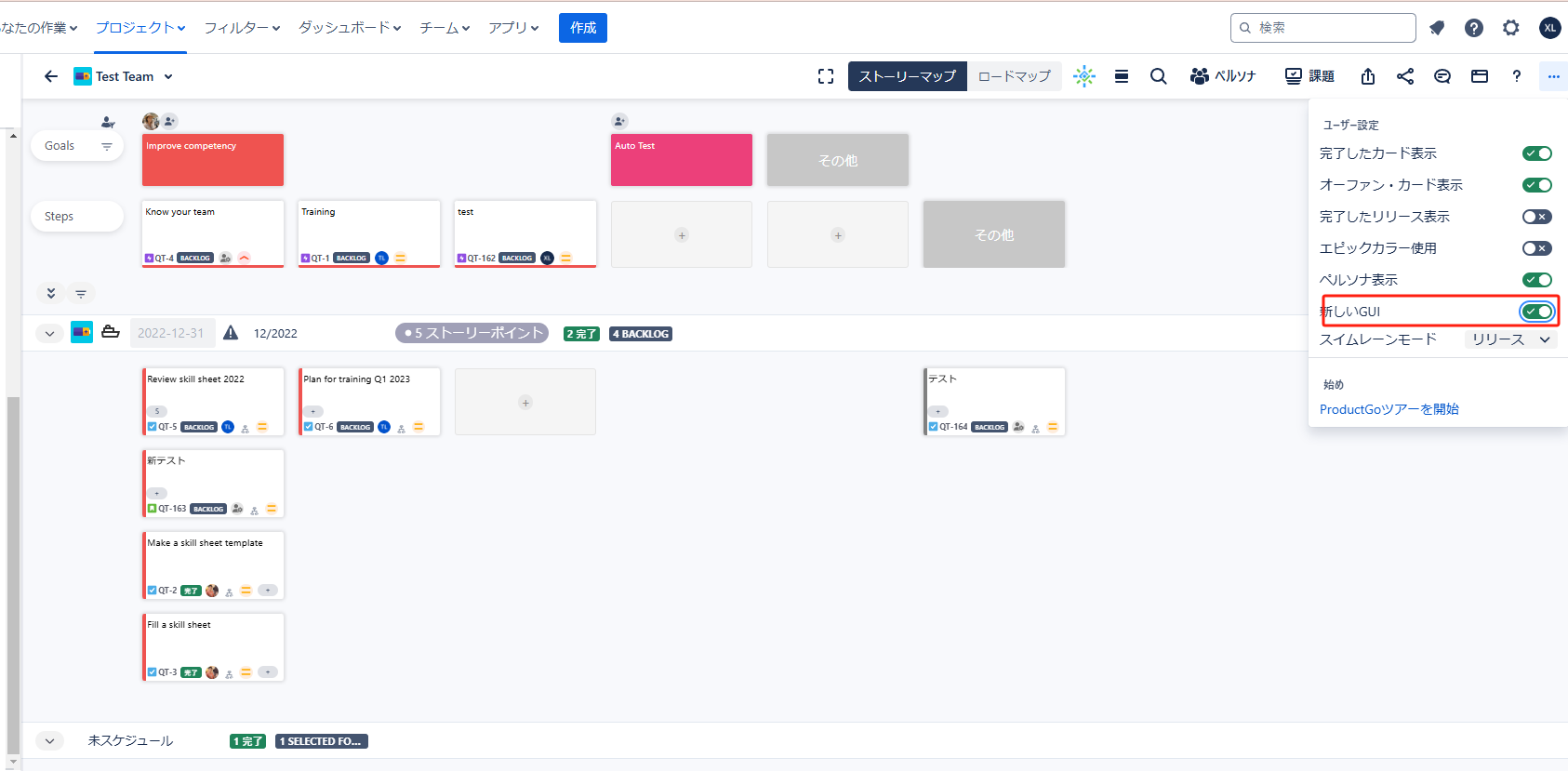1568x771 pixels.
Task: Click the Jira settings gear icon
Action: click(1510, 28)
